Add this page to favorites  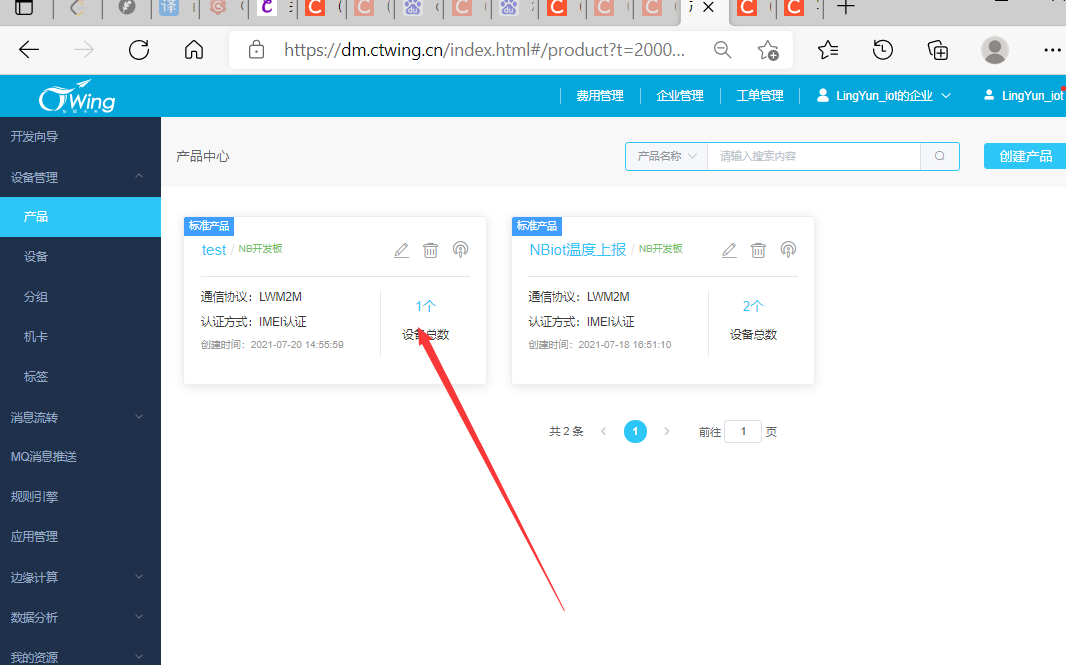[768, 50]
